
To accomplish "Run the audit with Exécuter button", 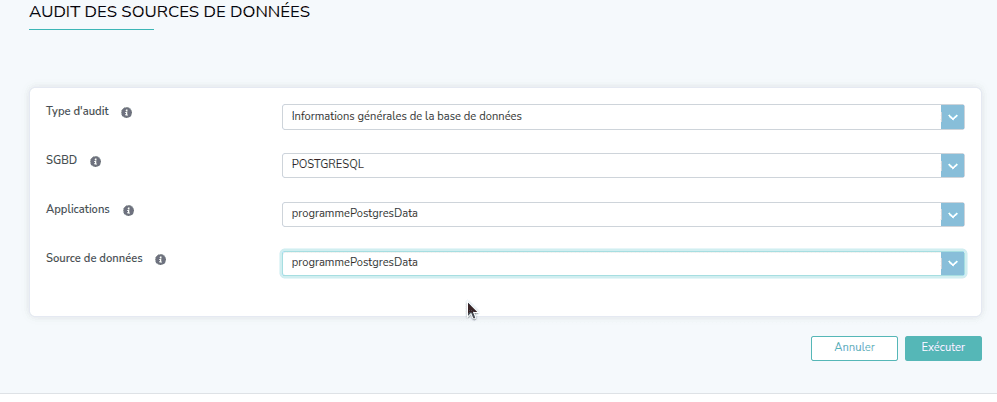I will tap(943, 348).
